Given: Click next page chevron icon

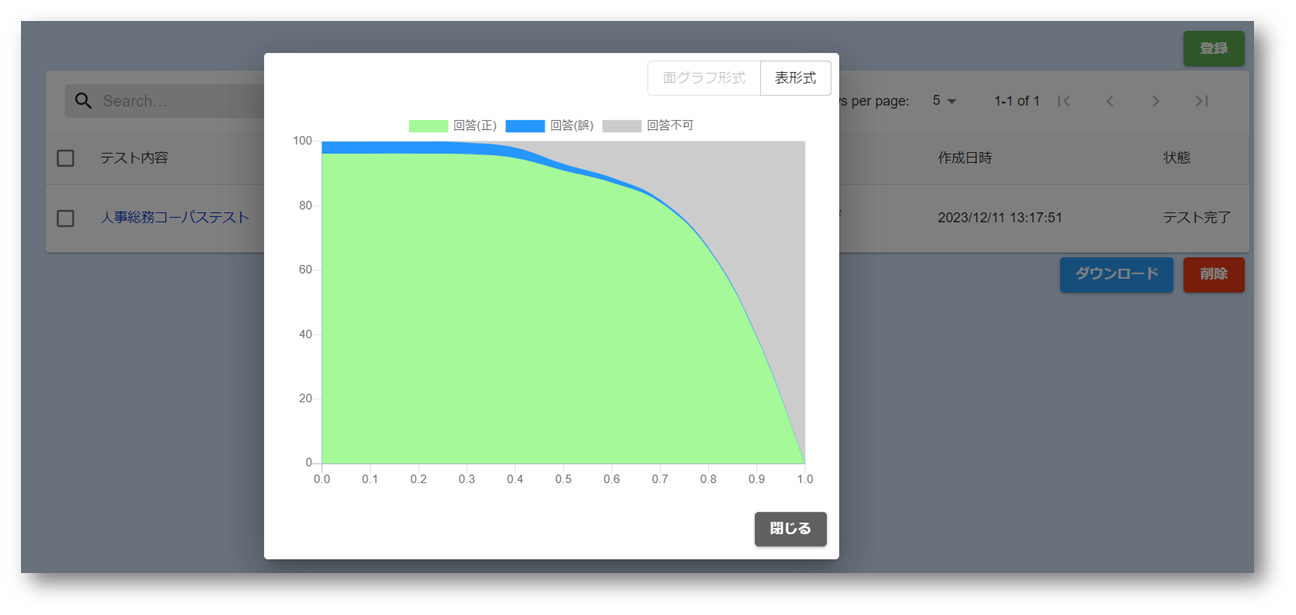Looking at the screenshot, I should click(1156, 101).
